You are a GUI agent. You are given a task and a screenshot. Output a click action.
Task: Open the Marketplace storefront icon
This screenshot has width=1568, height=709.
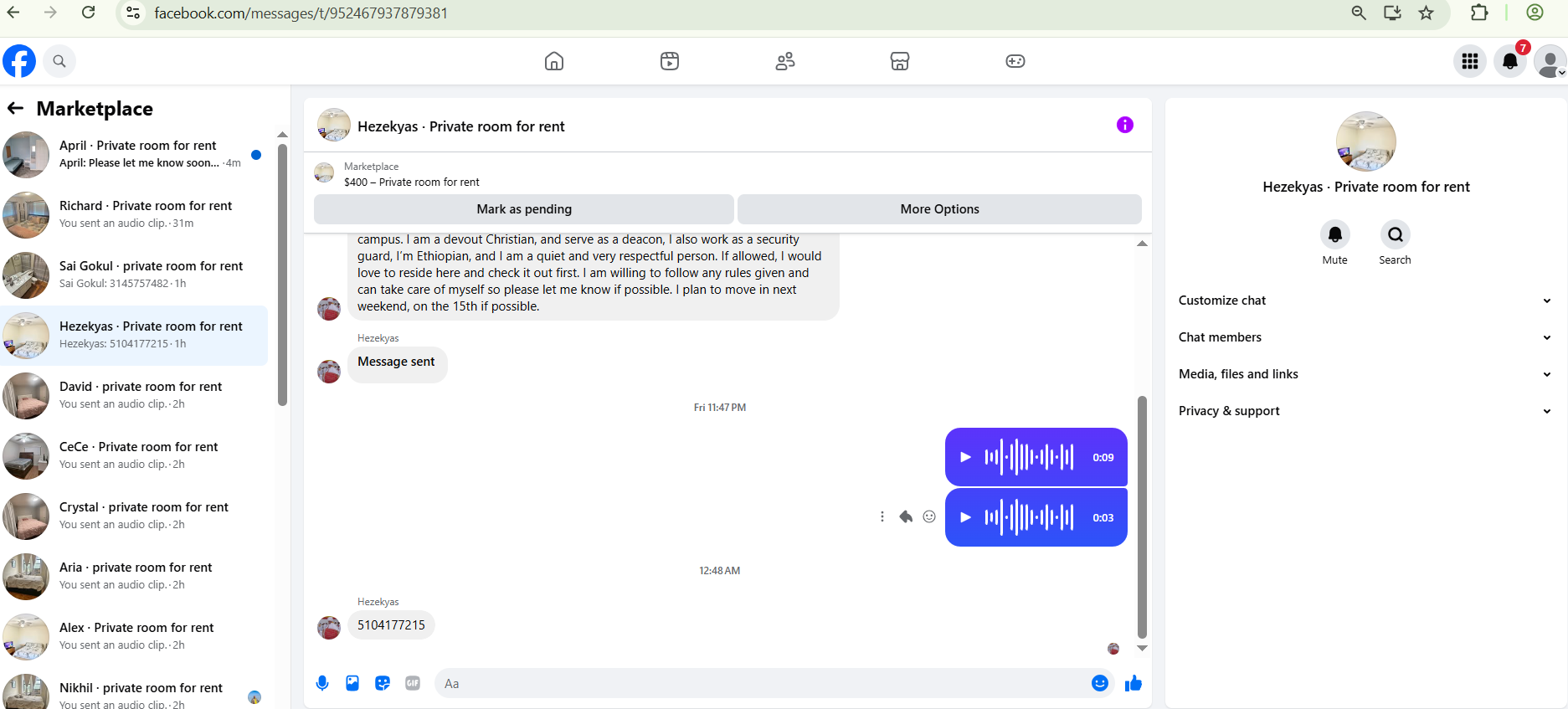pos(900,61)
